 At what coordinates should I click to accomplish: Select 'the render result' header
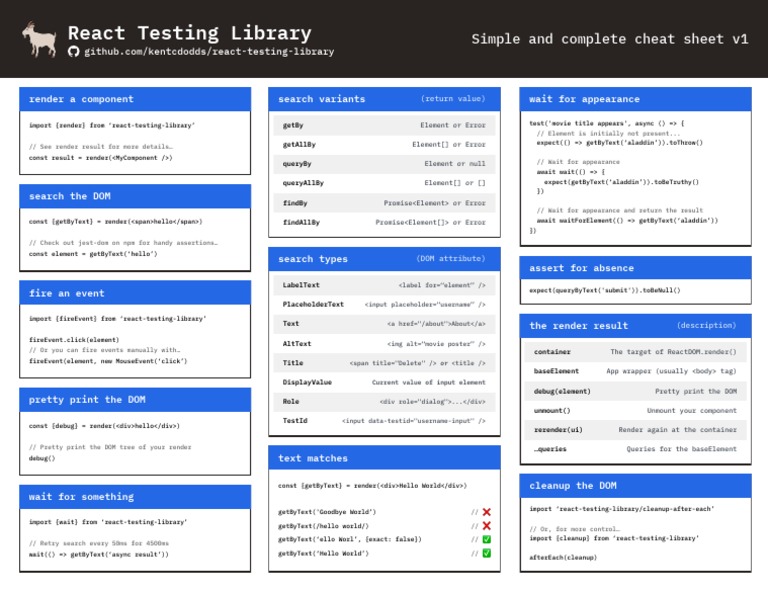click(x=635, y=326)
